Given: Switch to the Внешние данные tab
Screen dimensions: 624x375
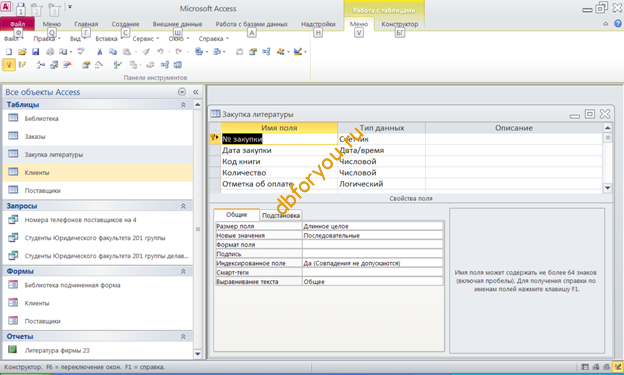Looking at the screenshot, I should [x=177, y=24].
